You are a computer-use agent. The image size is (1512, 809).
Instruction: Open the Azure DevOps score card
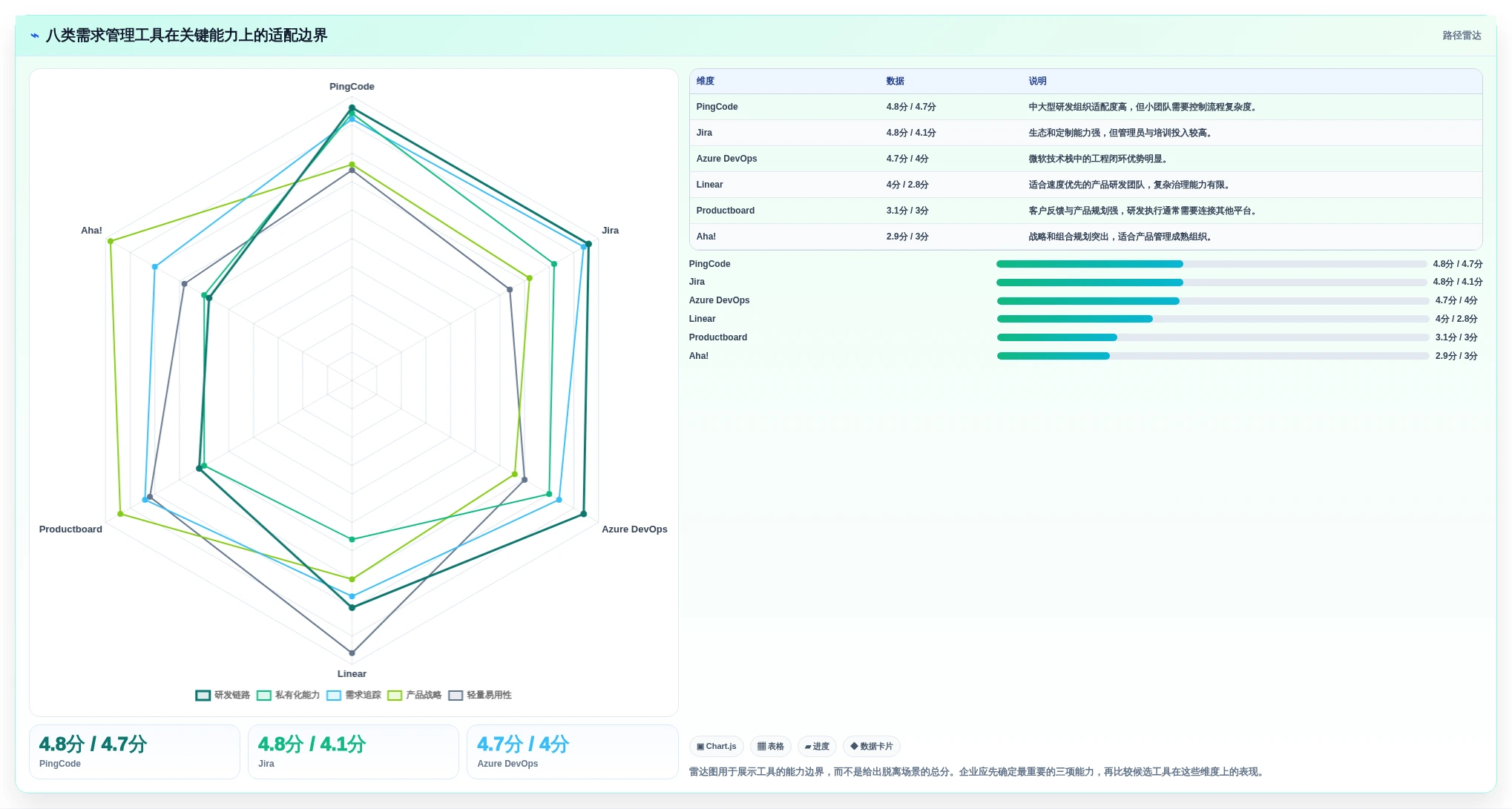coord(572,752)
